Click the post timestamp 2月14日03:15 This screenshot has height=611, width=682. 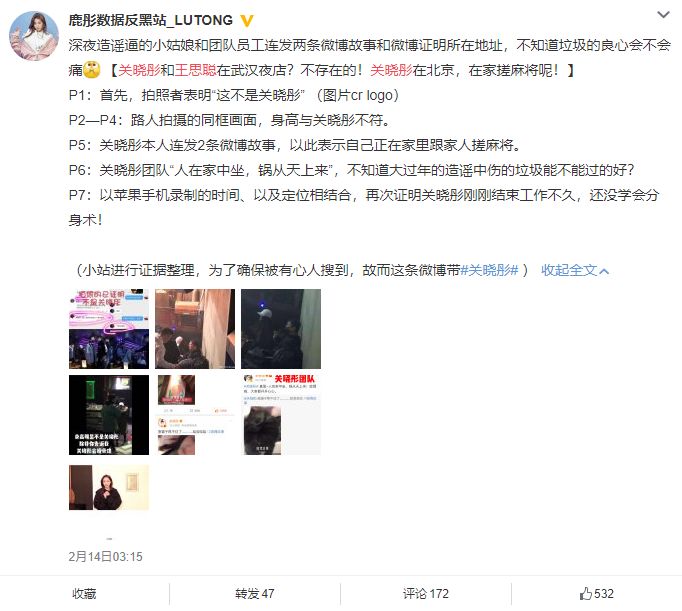[105, 557]
